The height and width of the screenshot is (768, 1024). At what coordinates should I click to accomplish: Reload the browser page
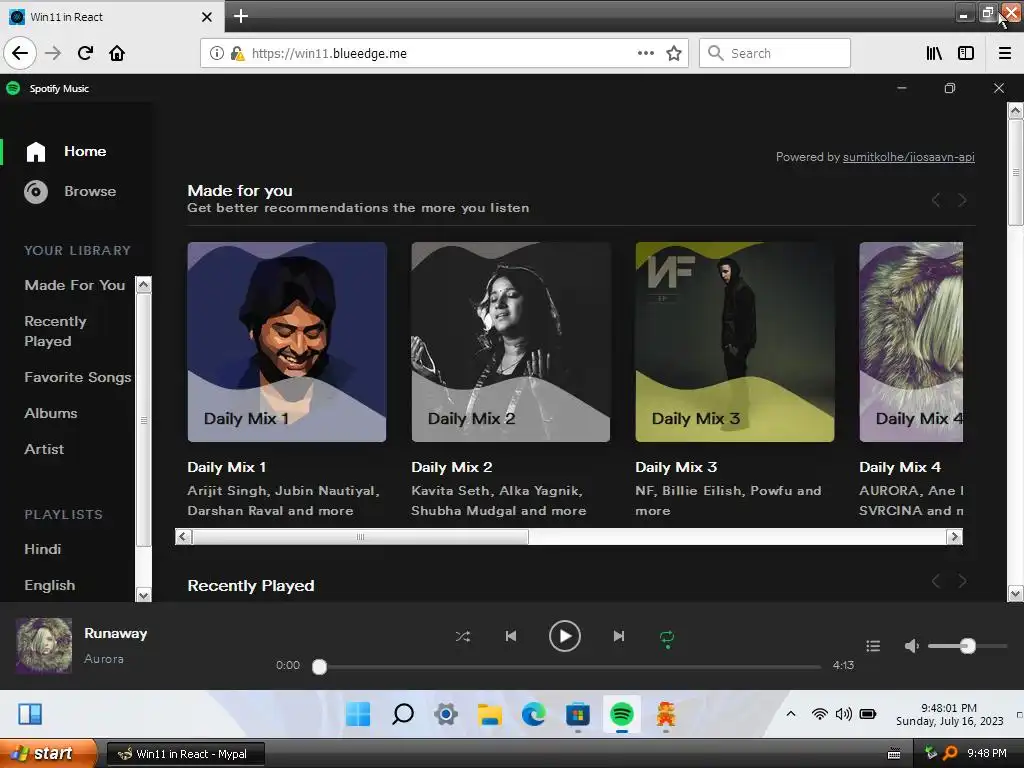click(85, 53)
